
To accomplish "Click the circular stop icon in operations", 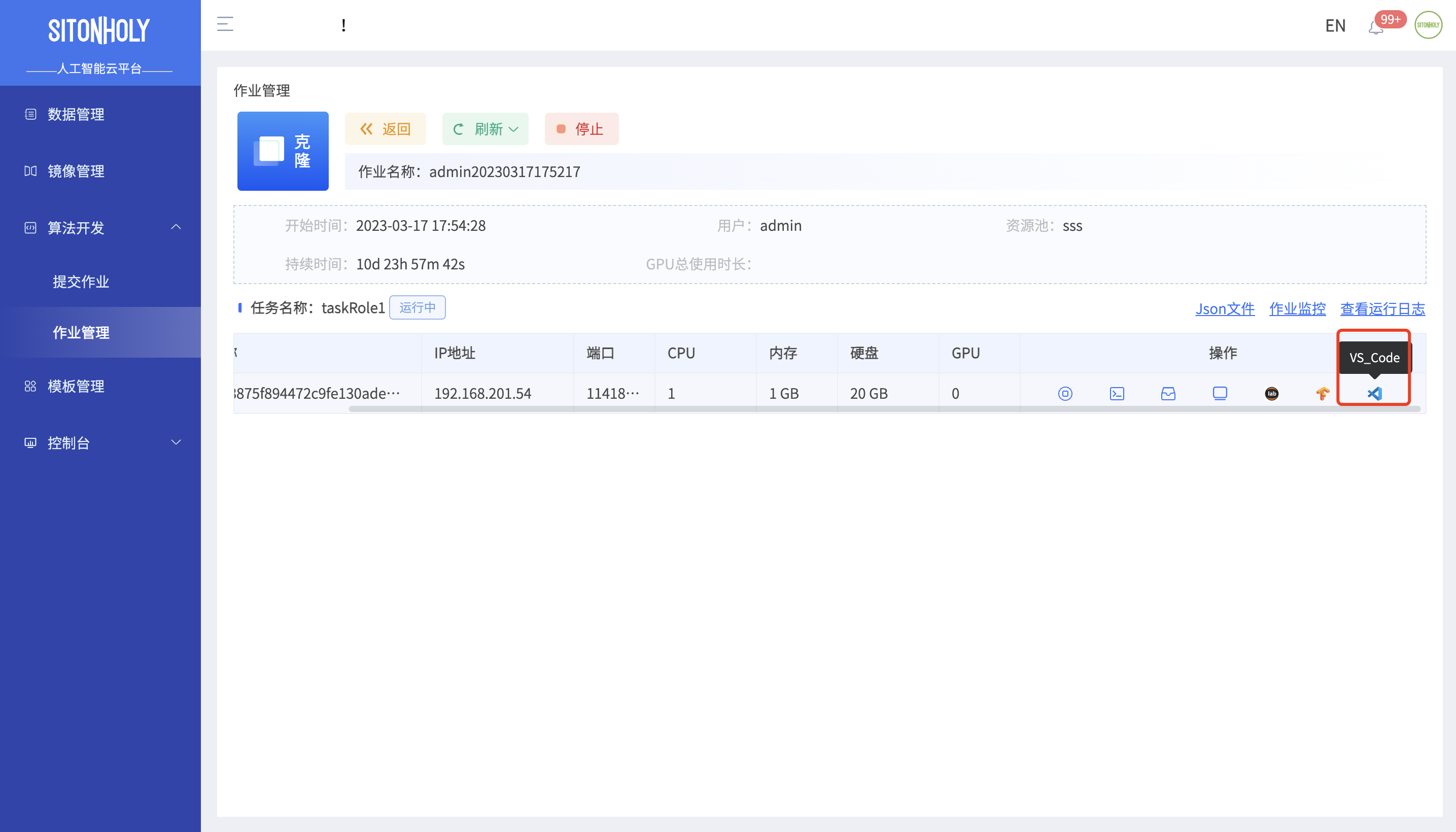I will [x=1065, y=393].
